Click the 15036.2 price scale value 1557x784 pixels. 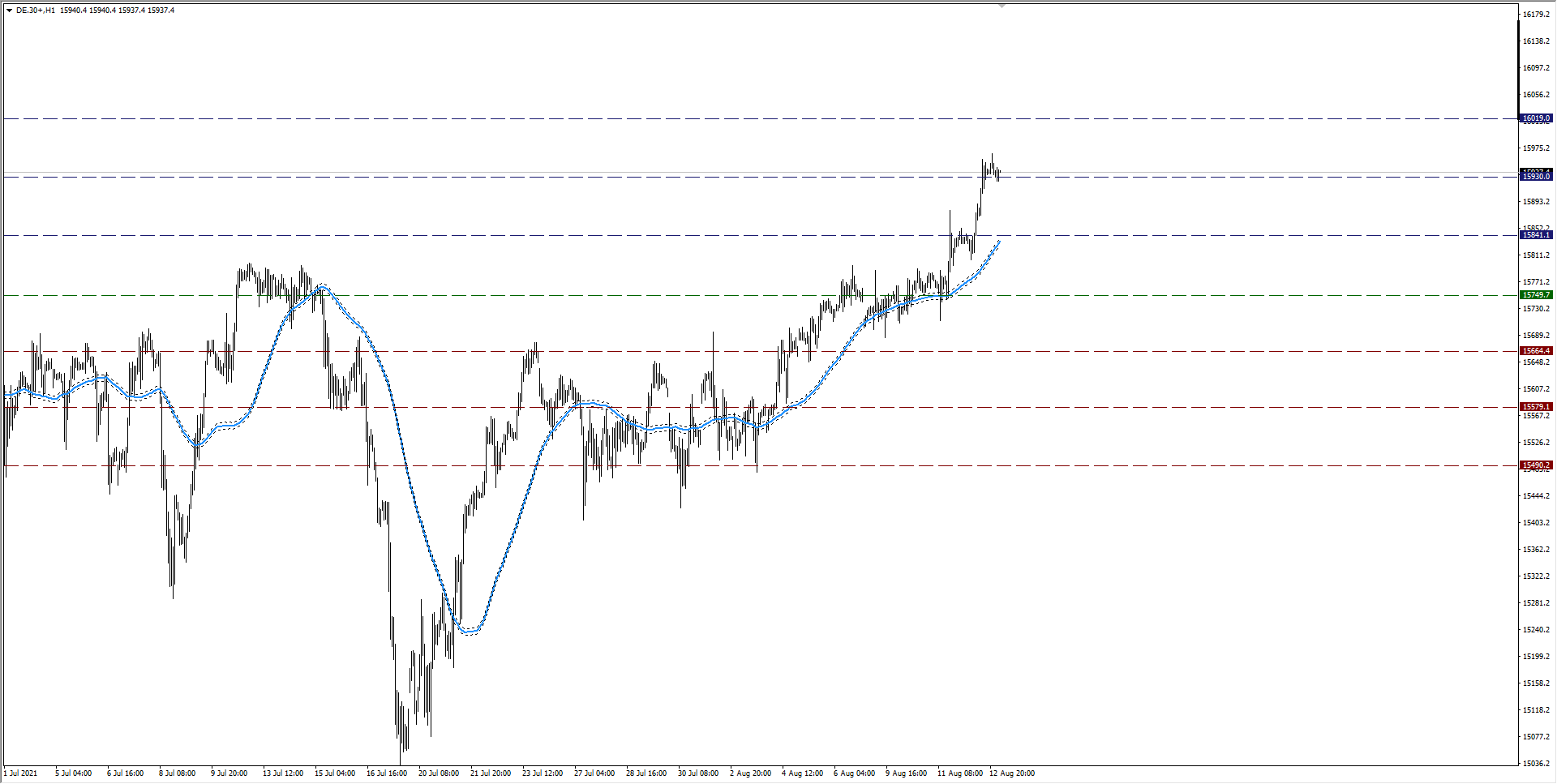(1536, 764)
